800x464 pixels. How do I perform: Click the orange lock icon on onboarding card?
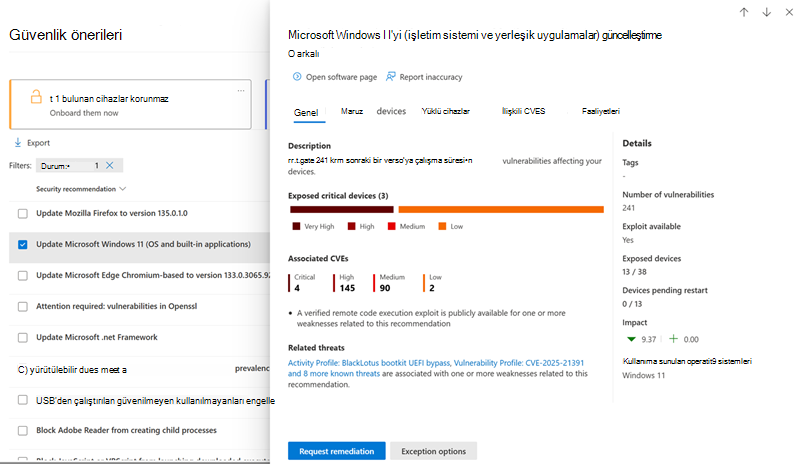click(36, 96)
